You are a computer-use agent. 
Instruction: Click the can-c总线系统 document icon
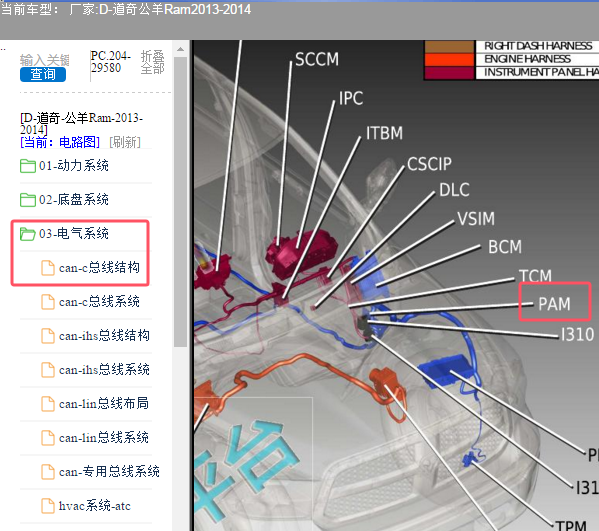48,302
